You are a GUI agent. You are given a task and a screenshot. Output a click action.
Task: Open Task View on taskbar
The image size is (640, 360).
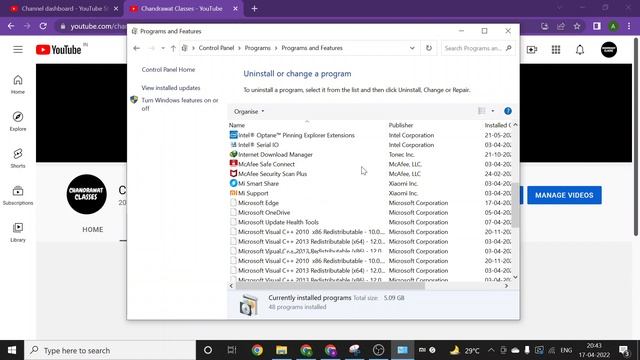pos(232,350)
